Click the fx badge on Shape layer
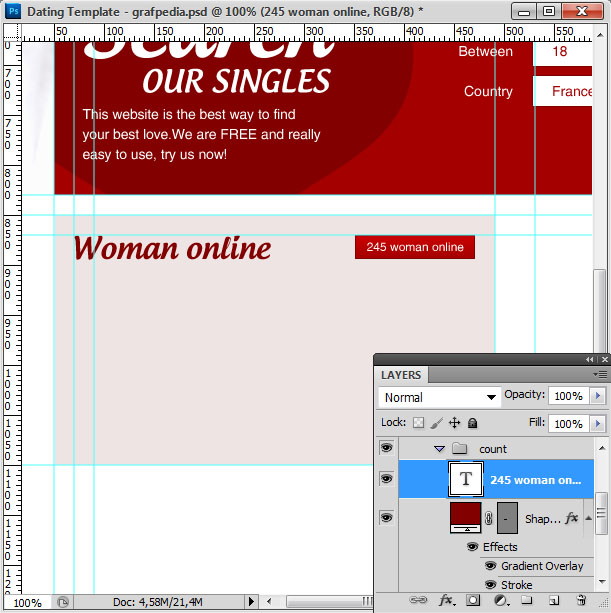Image resolution: width=611 pixels, height=613 pixels. coord(572,518)
